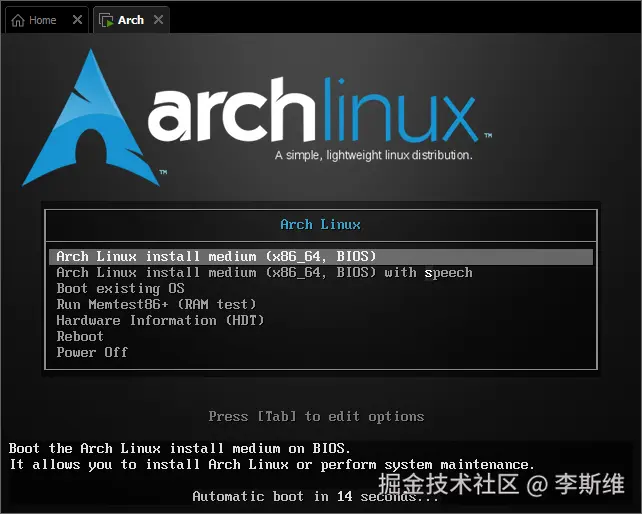Click 'A simple, lightweight linux distribution.' tagline
The image size is (642, 514).
point(374,156)
